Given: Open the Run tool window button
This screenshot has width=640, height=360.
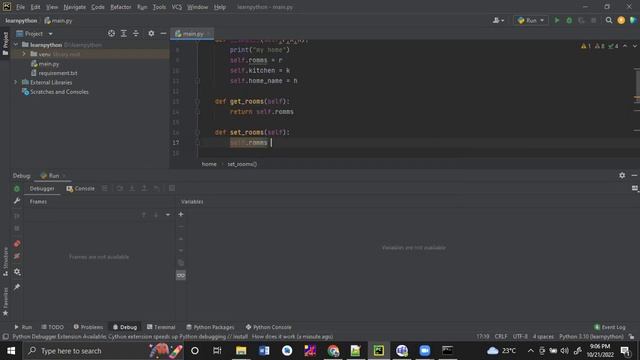Looking at the screenshot, I should 23,327.
